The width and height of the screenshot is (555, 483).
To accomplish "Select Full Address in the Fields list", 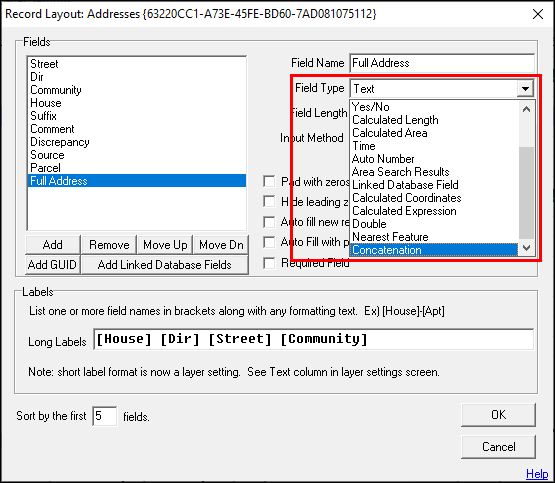I will [x=137, y=181].
